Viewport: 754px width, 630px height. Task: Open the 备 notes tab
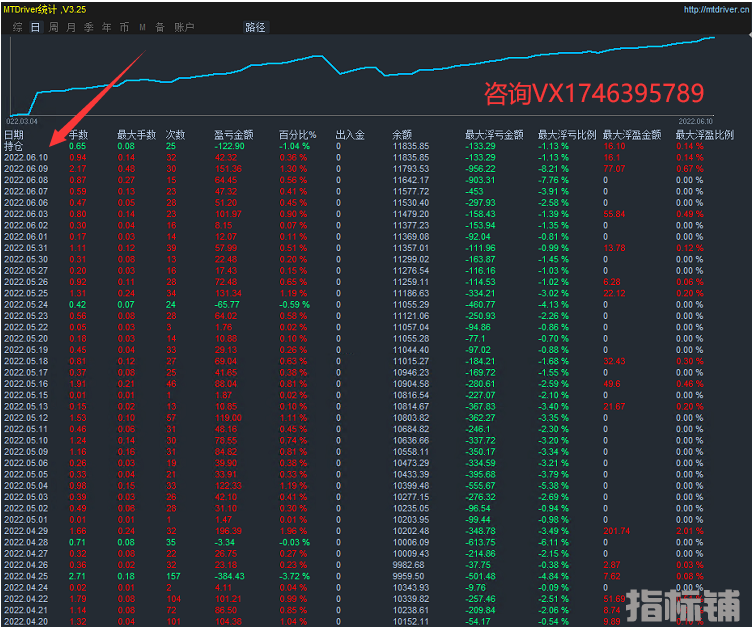point(160,28)
